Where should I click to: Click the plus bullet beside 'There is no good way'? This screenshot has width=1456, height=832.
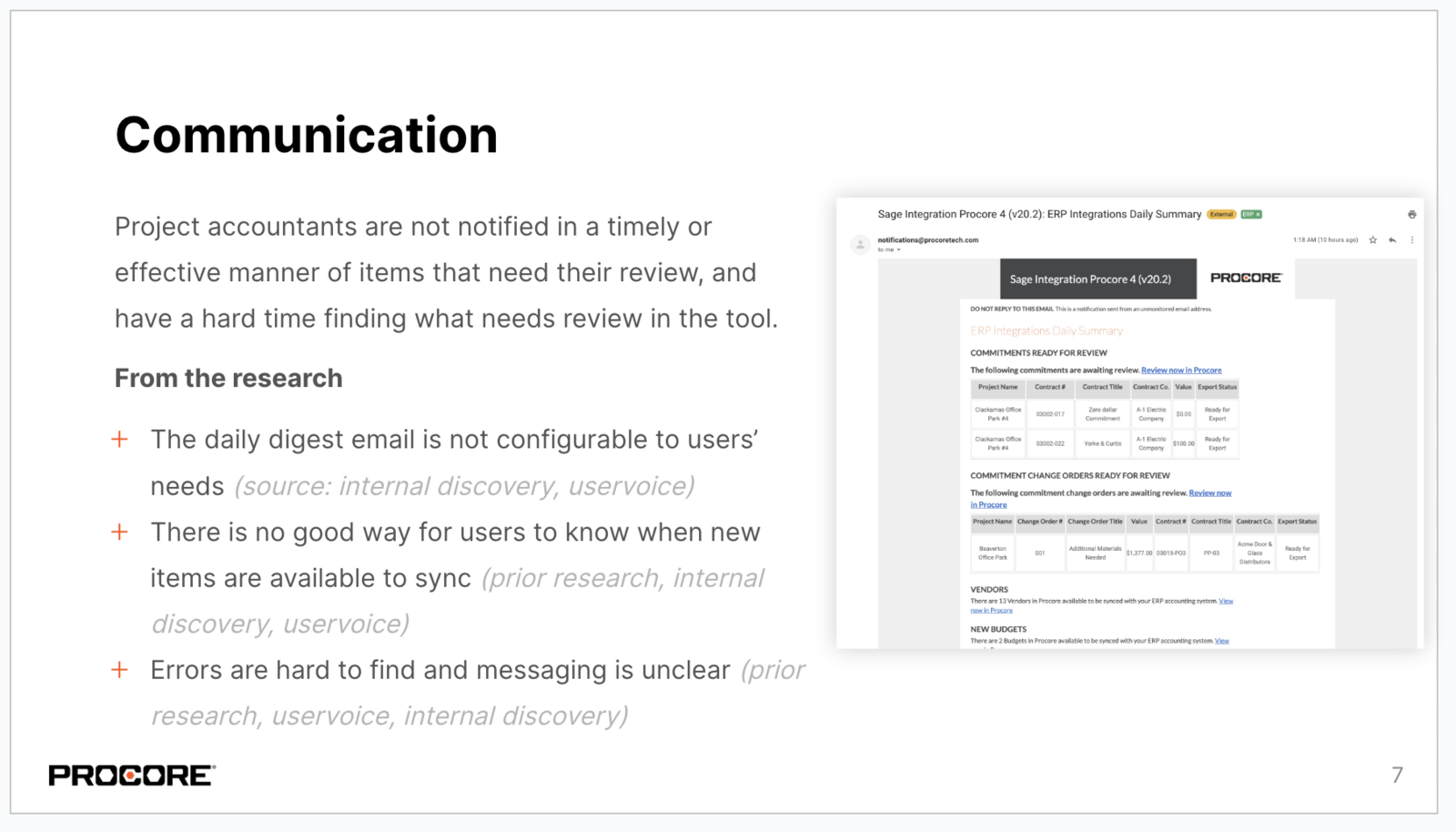point(119,532)
